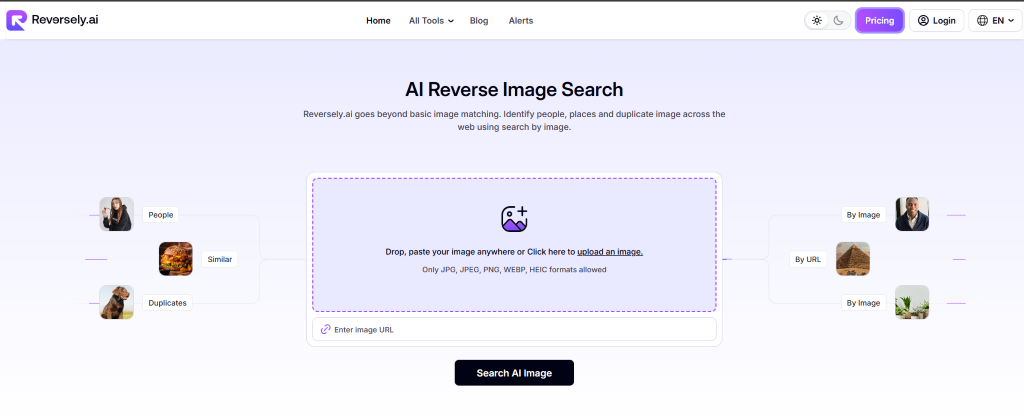Open the Blog page from navigation
Image resolution: width=1024 pixels, height=420 pixels.
[x=479, y=20]
